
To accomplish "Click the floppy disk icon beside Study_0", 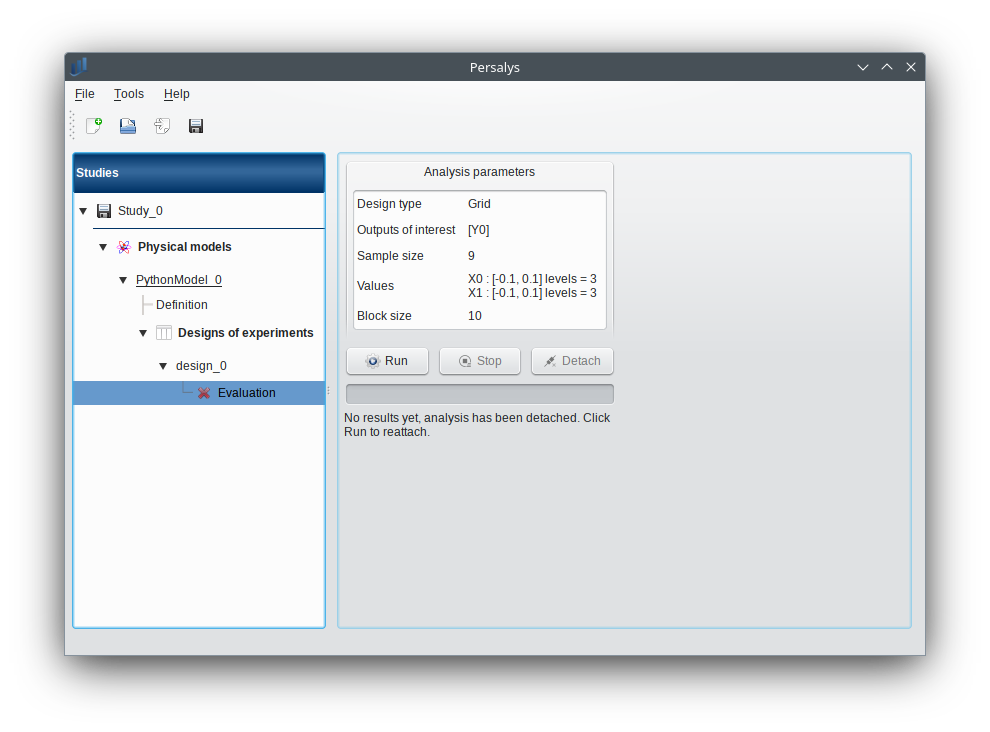I will click(104, 211).
